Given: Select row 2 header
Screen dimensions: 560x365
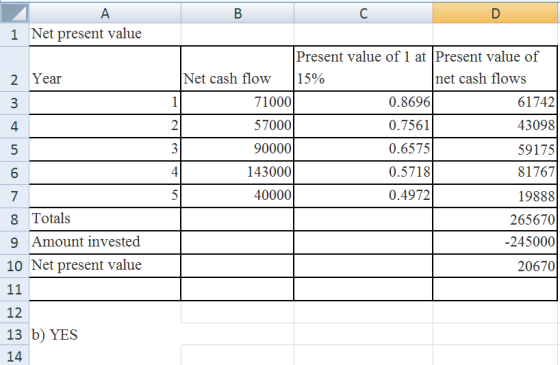Looking at the screenshot, I should coord(14,68).
